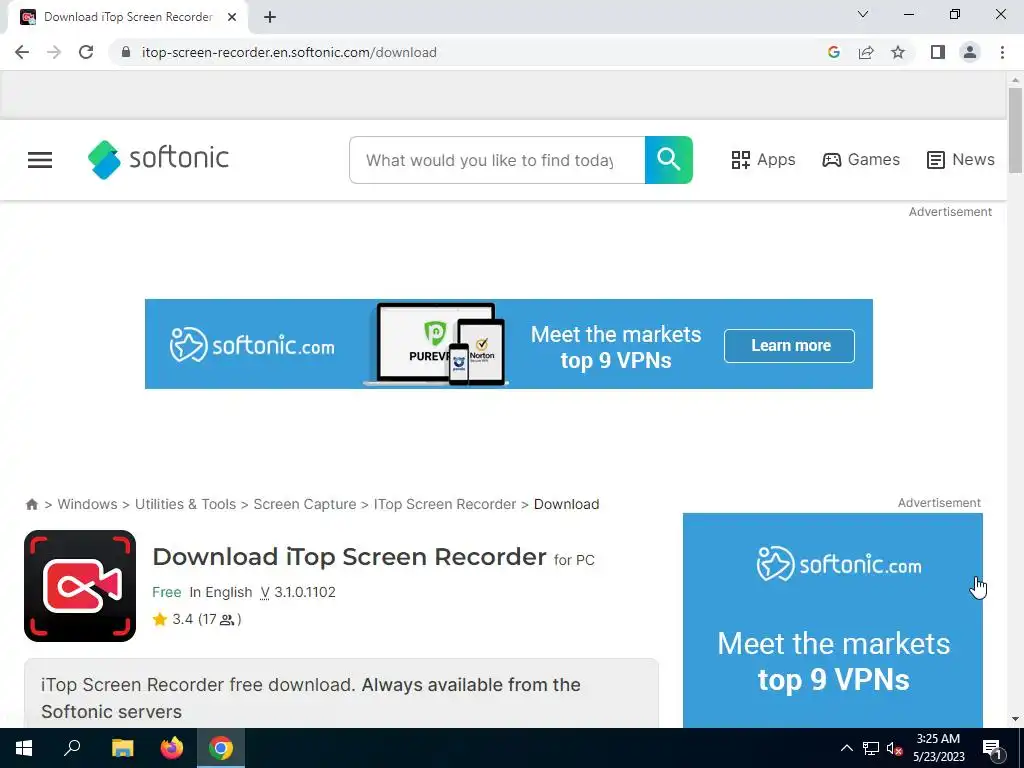Viewport: 1024px width, 768px height.
Task: Click version text V 3.1.0.1102
Action: coord(298,592)
